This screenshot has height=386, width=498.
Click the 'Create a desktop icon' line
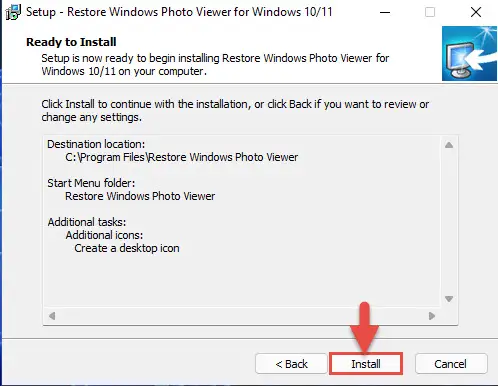127,248
